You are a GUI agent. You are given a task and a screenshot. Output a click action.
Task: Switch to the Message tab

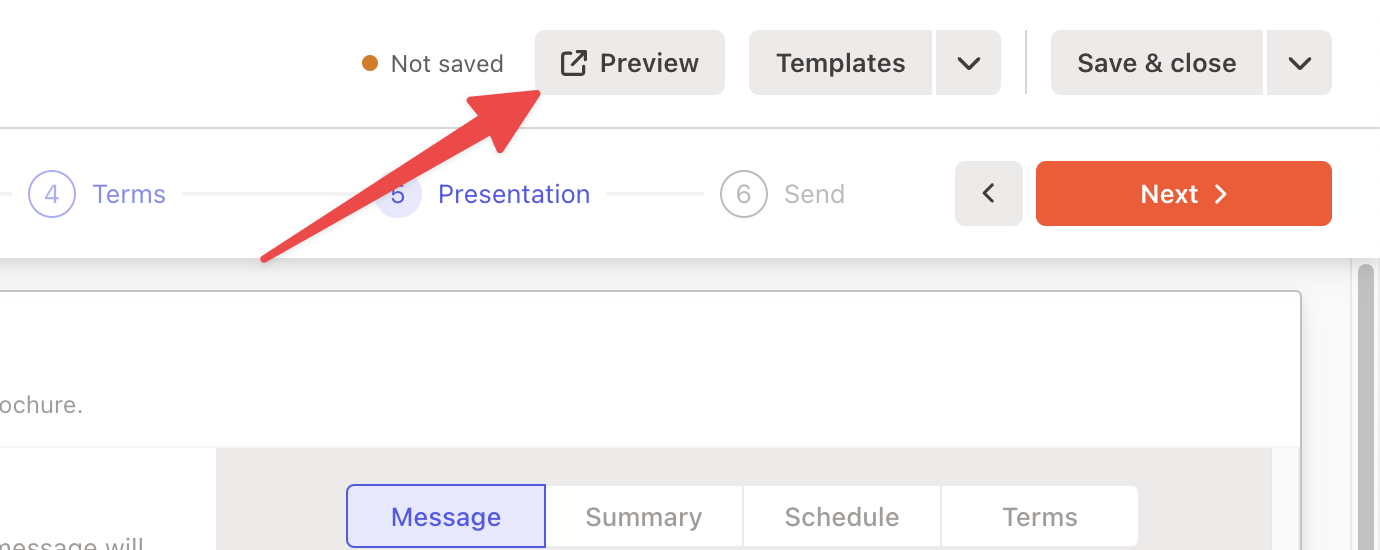446,517
